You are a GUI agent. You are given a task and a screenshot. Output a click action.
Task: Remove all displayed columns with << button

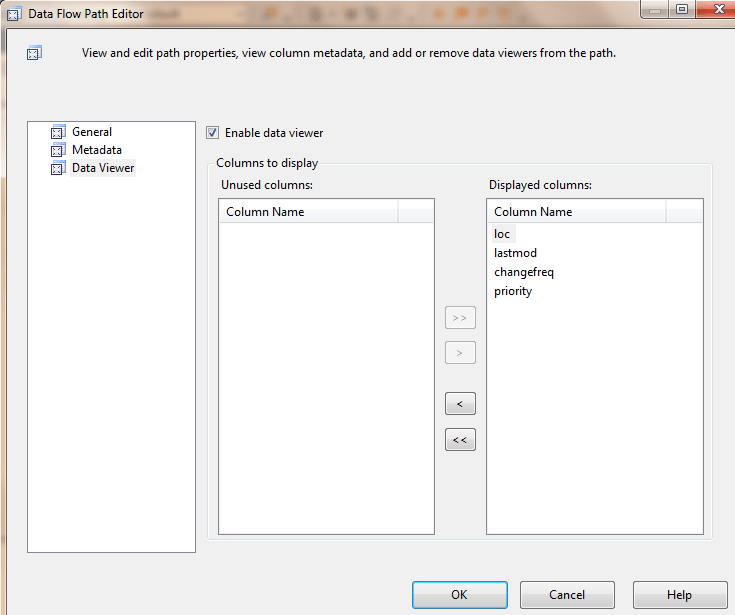point(460,440)
